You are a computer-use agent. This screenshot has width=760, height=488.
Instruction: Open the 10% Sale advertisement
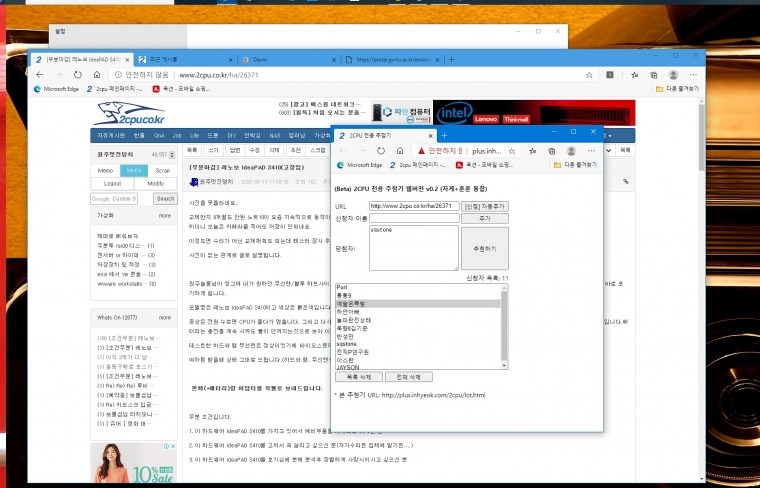pos(134,462)
